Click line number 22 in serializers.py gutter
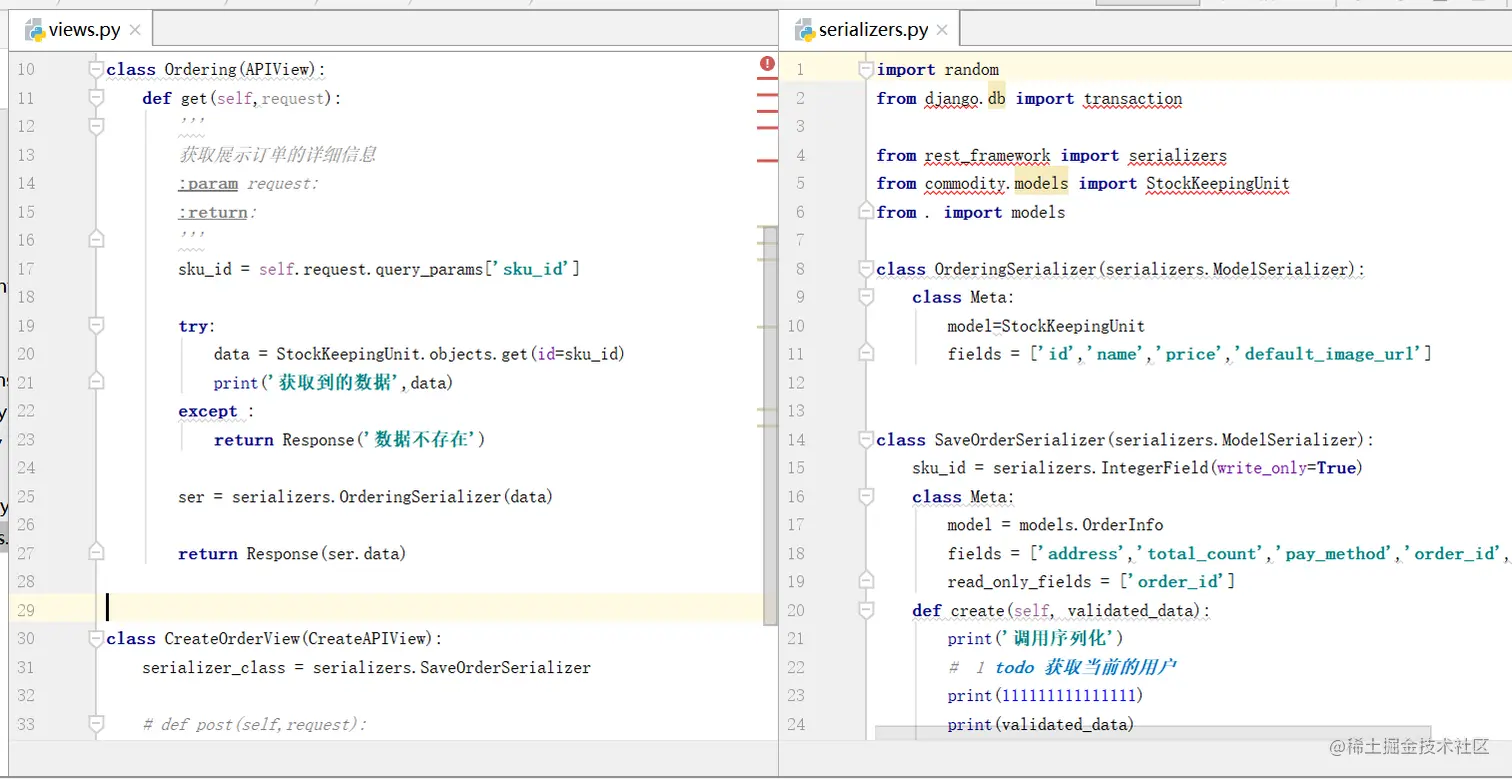Screen dimensions: 1512x779 click(x=796, y=667)
